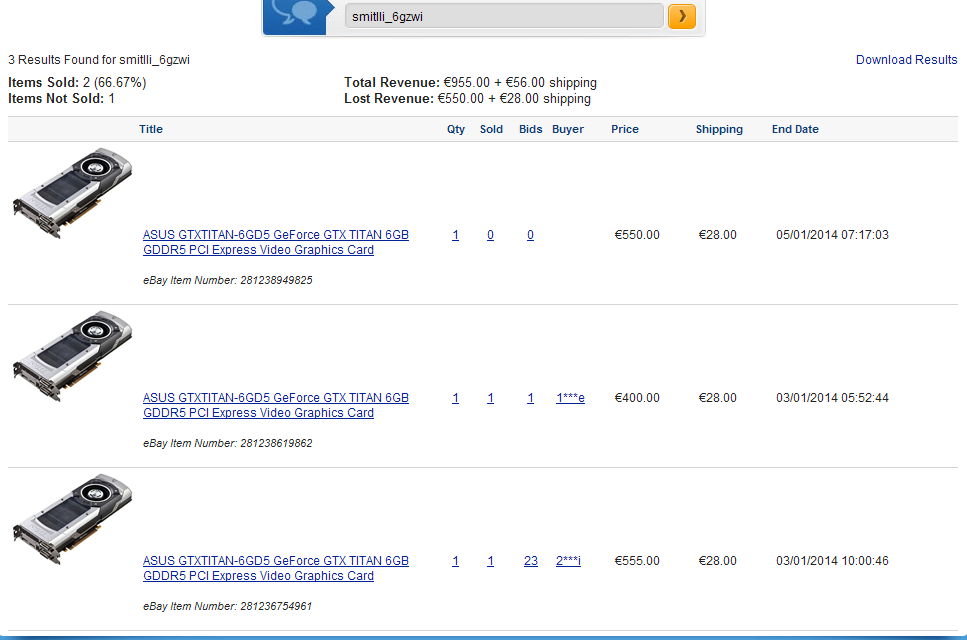This screenshot has width=967, height=640.
Task: Click the Bids count 1 in the €400.00 row
Action: click(x=530, y=398)
